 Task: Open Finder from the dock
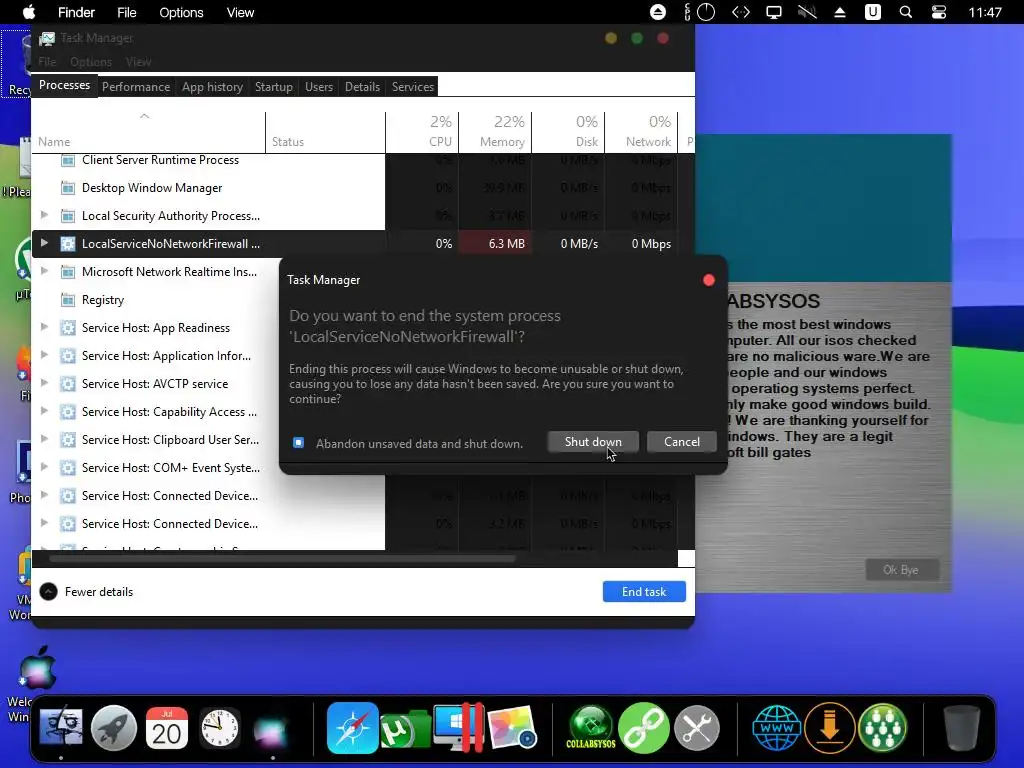click(61, 727)
